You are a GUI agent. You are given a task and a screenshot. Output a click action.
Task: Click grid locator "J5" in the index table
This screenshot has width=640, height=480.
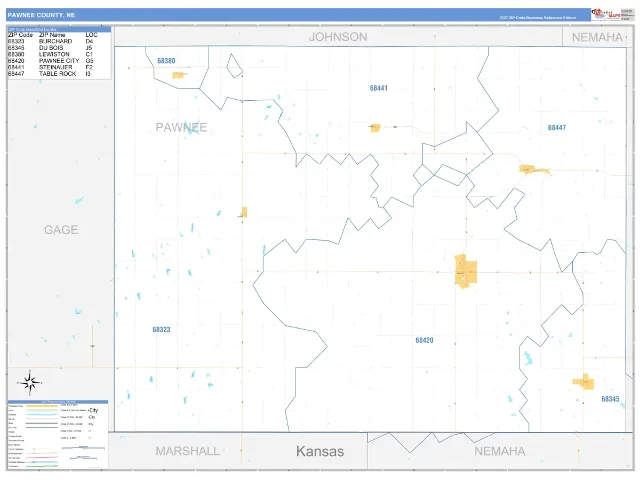[89, 48]
